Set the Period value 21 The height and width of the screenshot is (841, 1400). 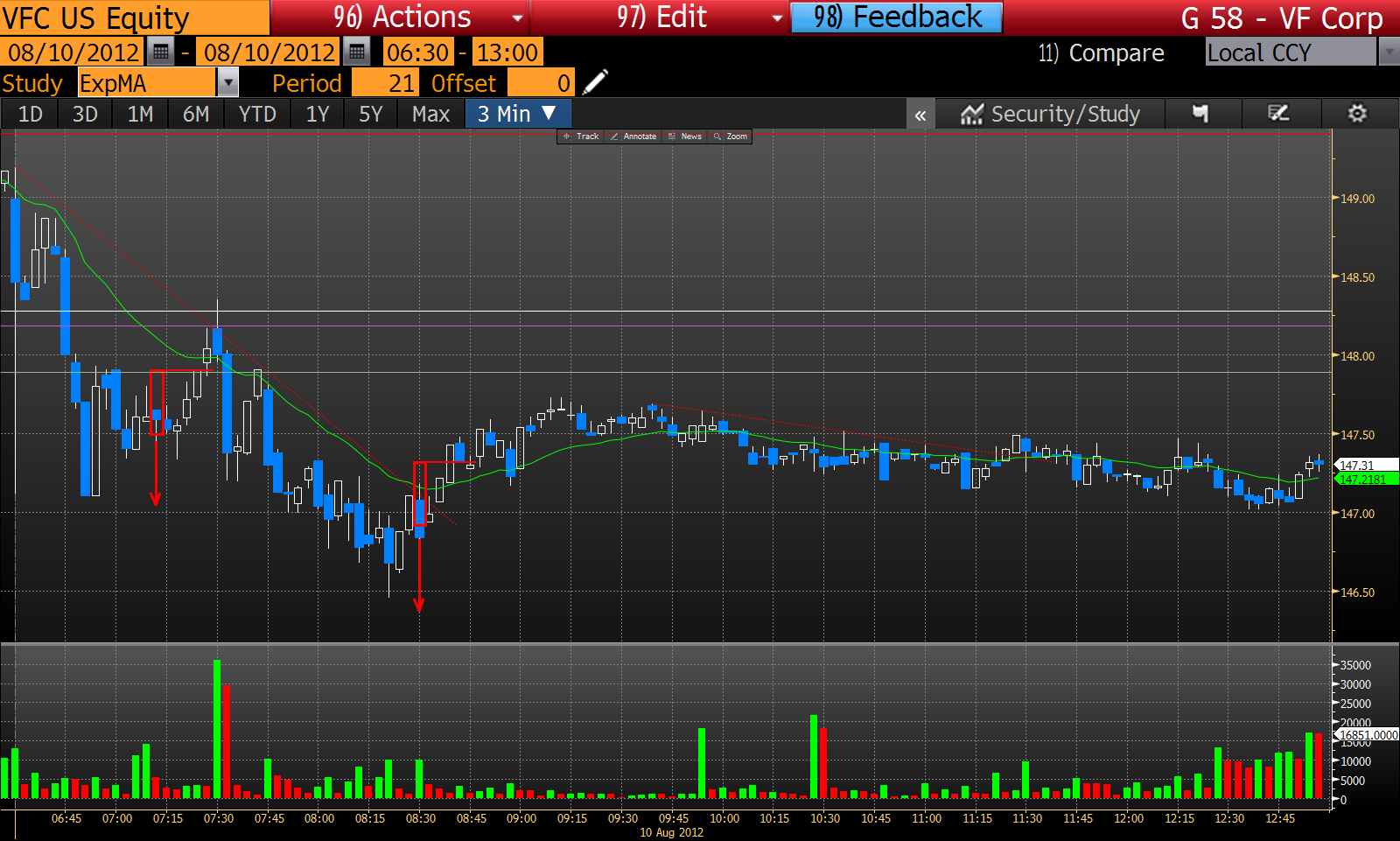coord(386,83)
